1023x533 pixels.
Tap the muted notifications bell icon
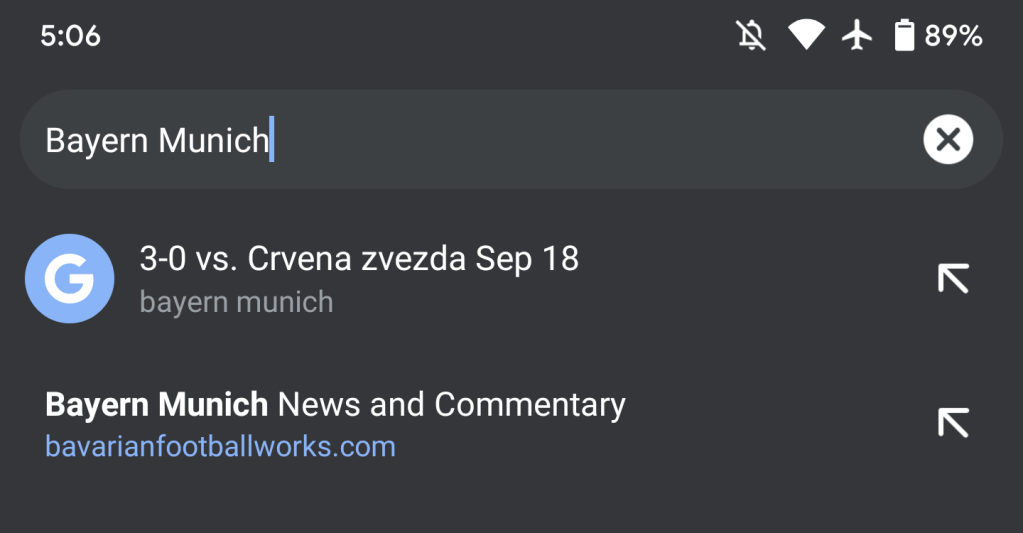pyautogui.click(x=751, y=37)
